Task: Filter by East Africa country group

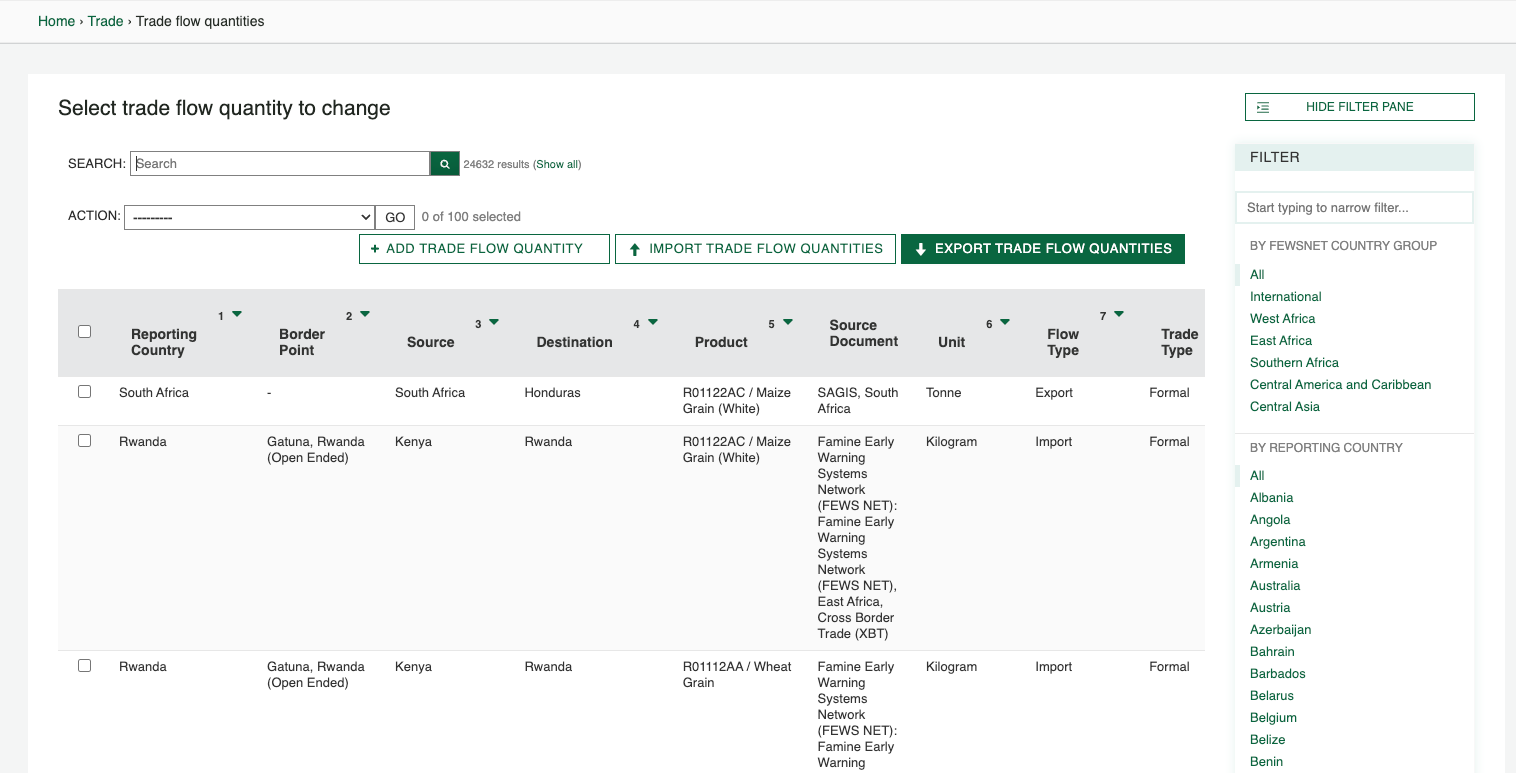Action: click(1280, 341)
